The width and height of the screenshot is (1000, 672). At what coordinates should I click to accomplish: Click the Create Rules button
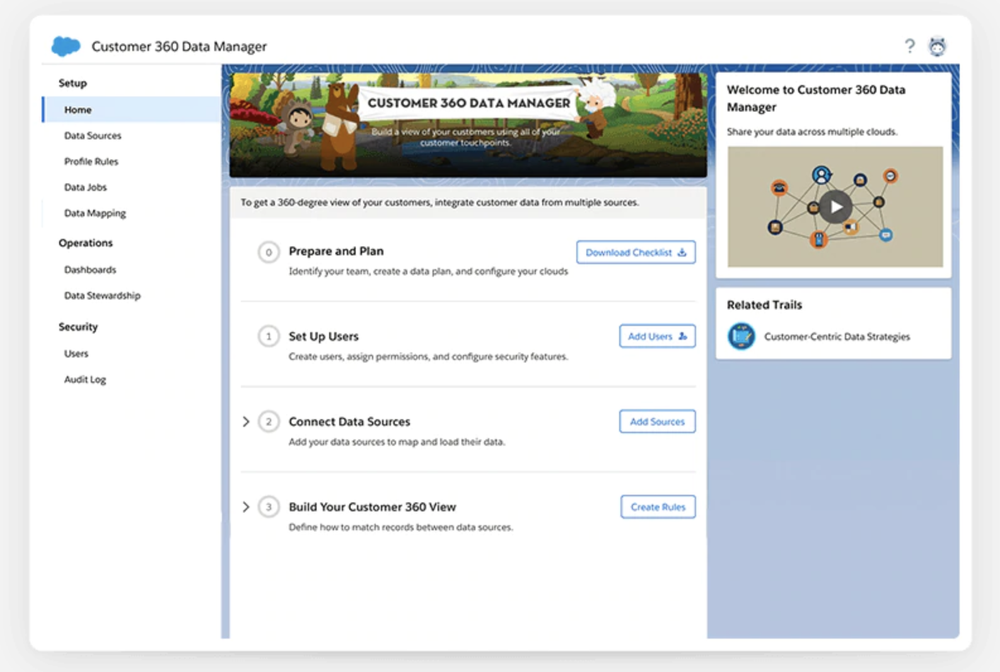658,507
